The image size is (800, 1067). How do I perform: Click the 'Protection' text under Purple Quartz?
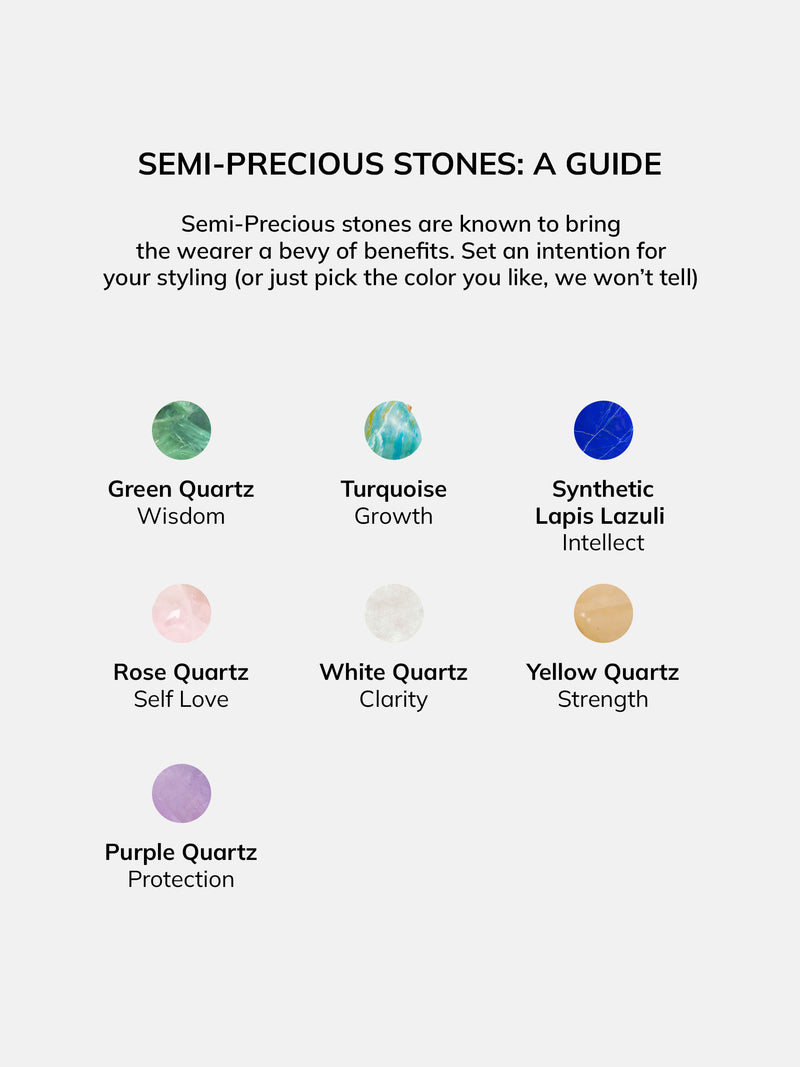pos(181,879)
